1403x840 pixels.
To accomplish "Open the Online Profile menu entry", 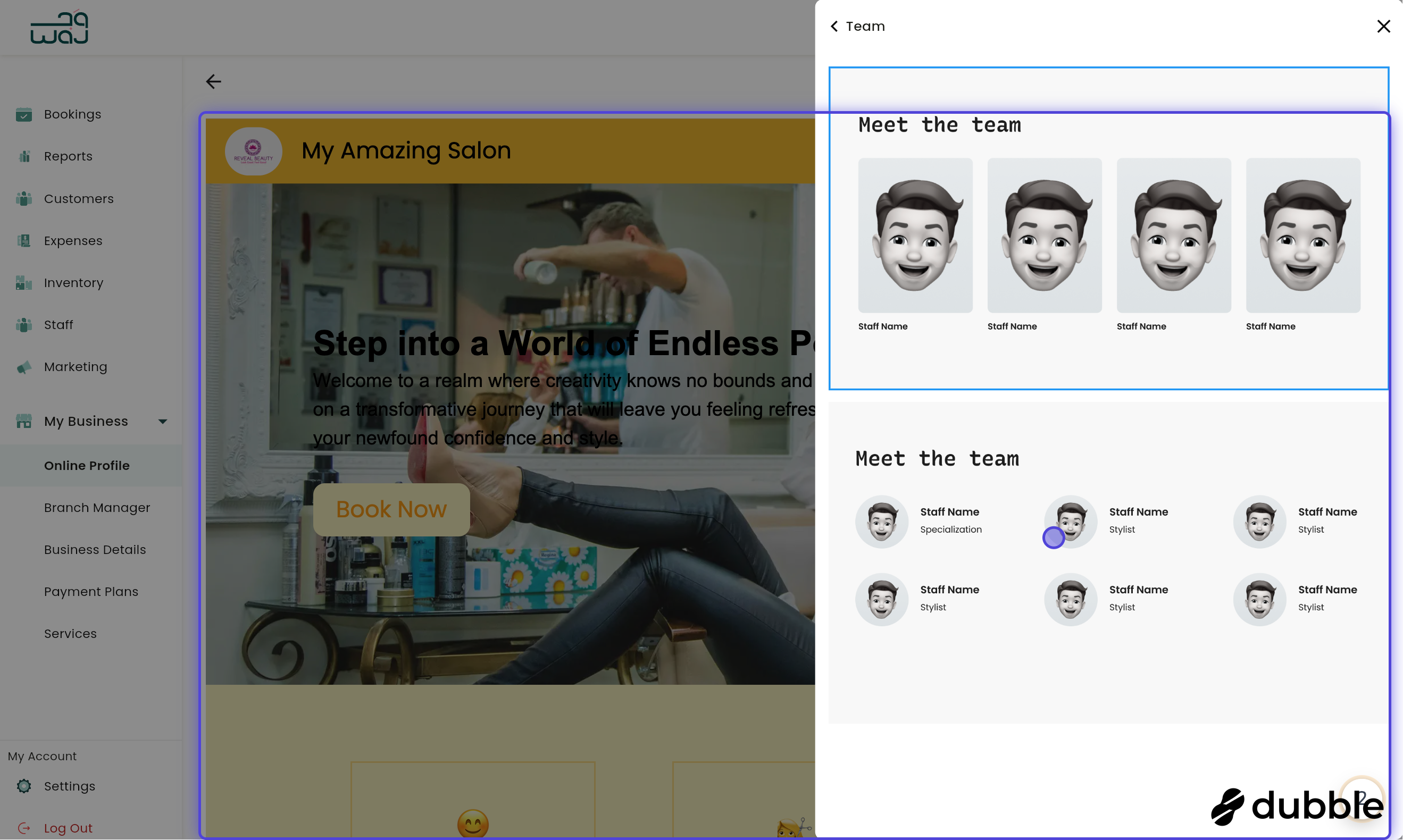I will 87,465.
